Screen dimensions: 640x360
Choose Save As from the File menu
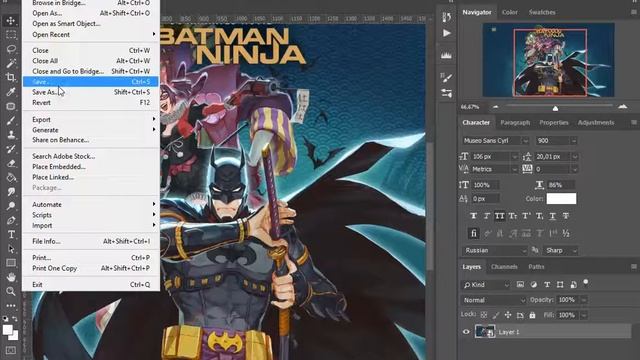click(91, 92)
